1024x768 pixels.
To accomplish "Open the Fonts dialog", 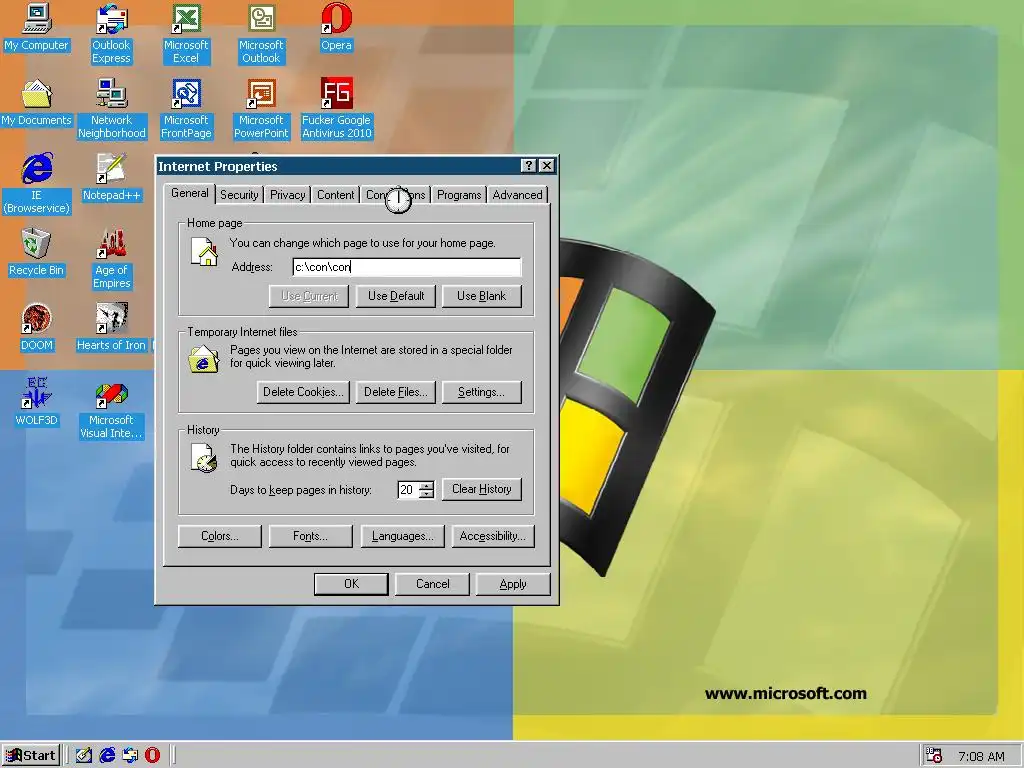I will [310, 536].
